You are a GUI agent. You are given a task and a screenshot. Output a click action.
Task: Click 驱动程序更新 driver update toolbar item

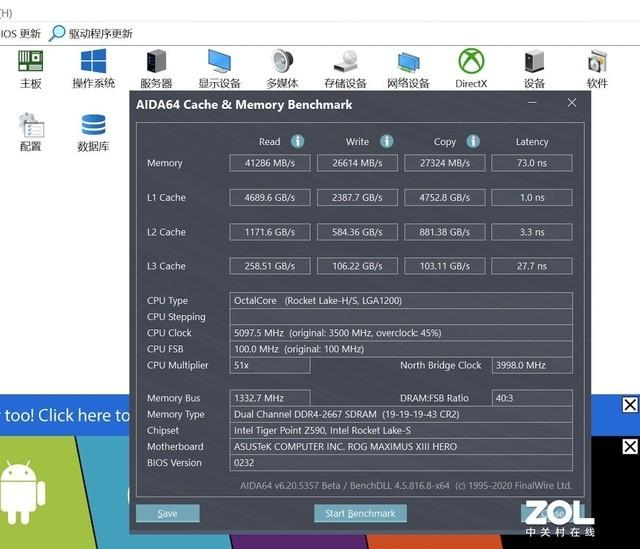click(91, 33)
